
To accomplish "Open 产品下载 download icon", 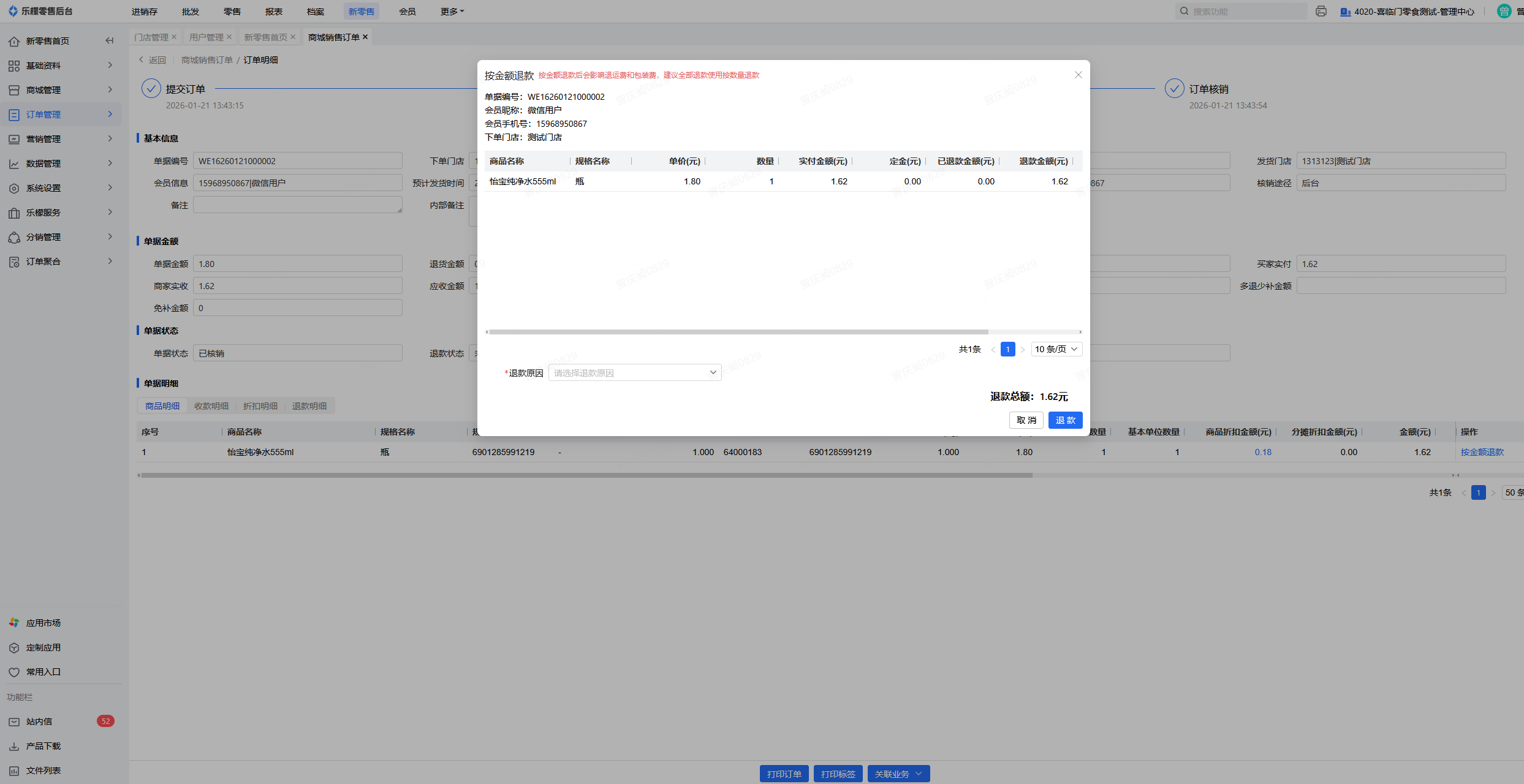I will pos(14,747).
